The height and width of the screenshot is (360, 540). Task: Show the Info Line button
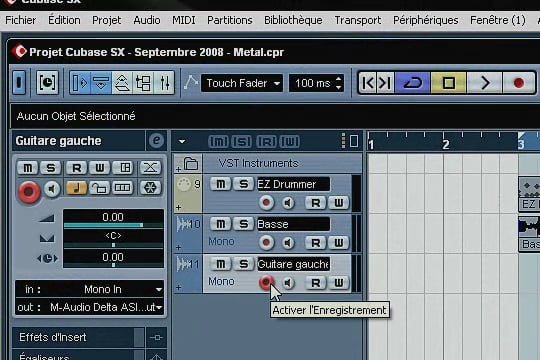(x=101, y=83)
